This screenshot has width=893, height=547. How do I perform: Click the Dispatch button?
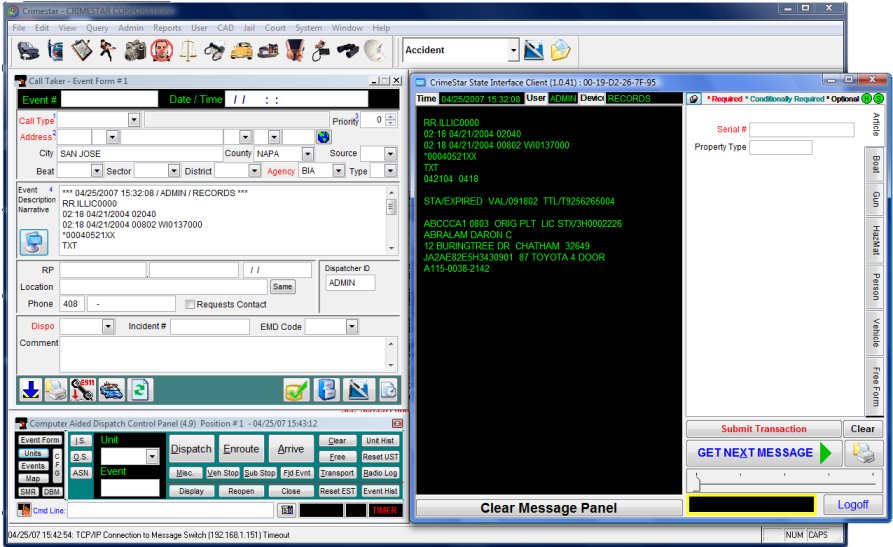point(191,450)
